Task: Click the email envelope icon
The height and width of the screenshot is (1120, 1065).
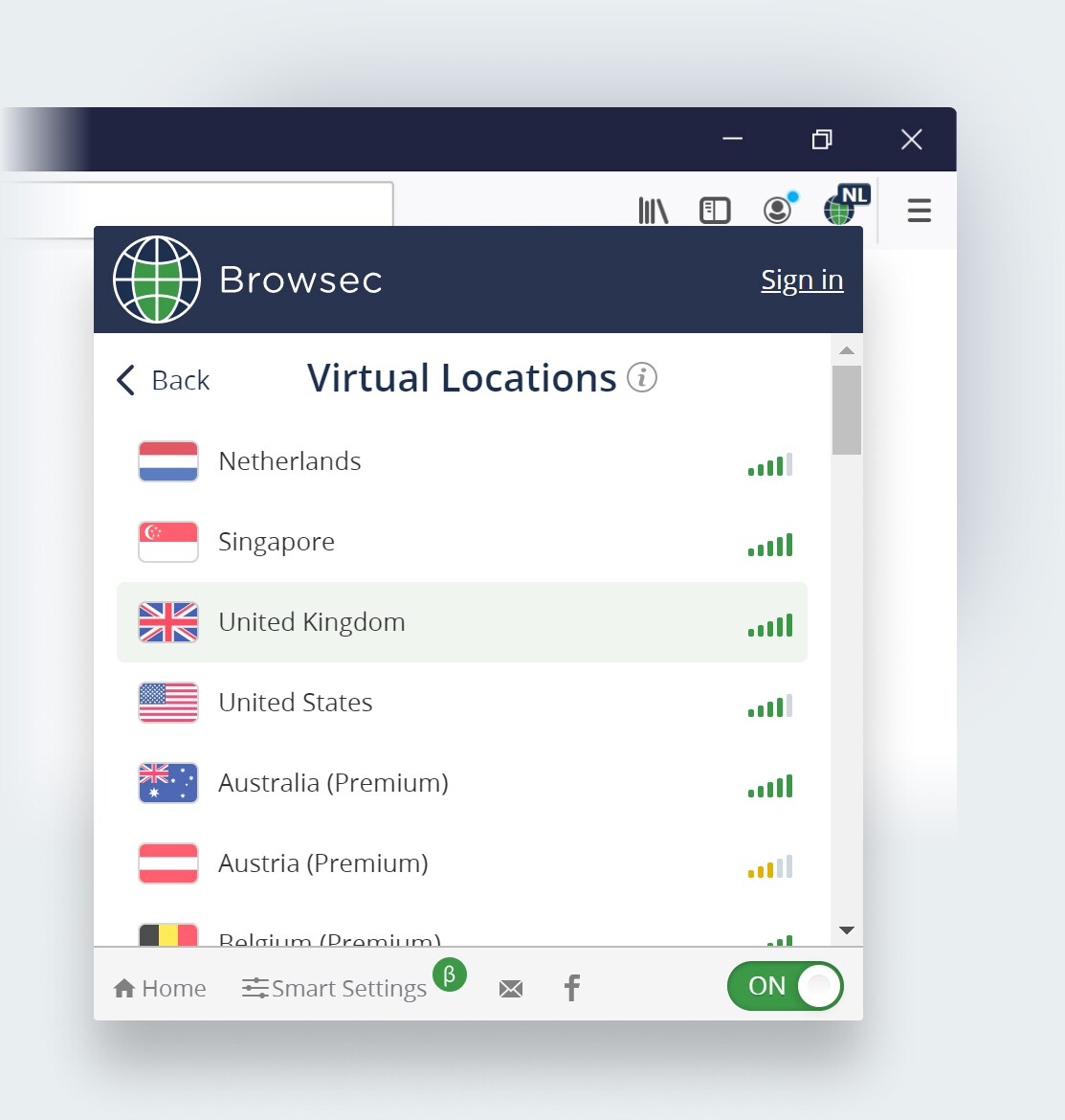Action: [x=511, y=989]
